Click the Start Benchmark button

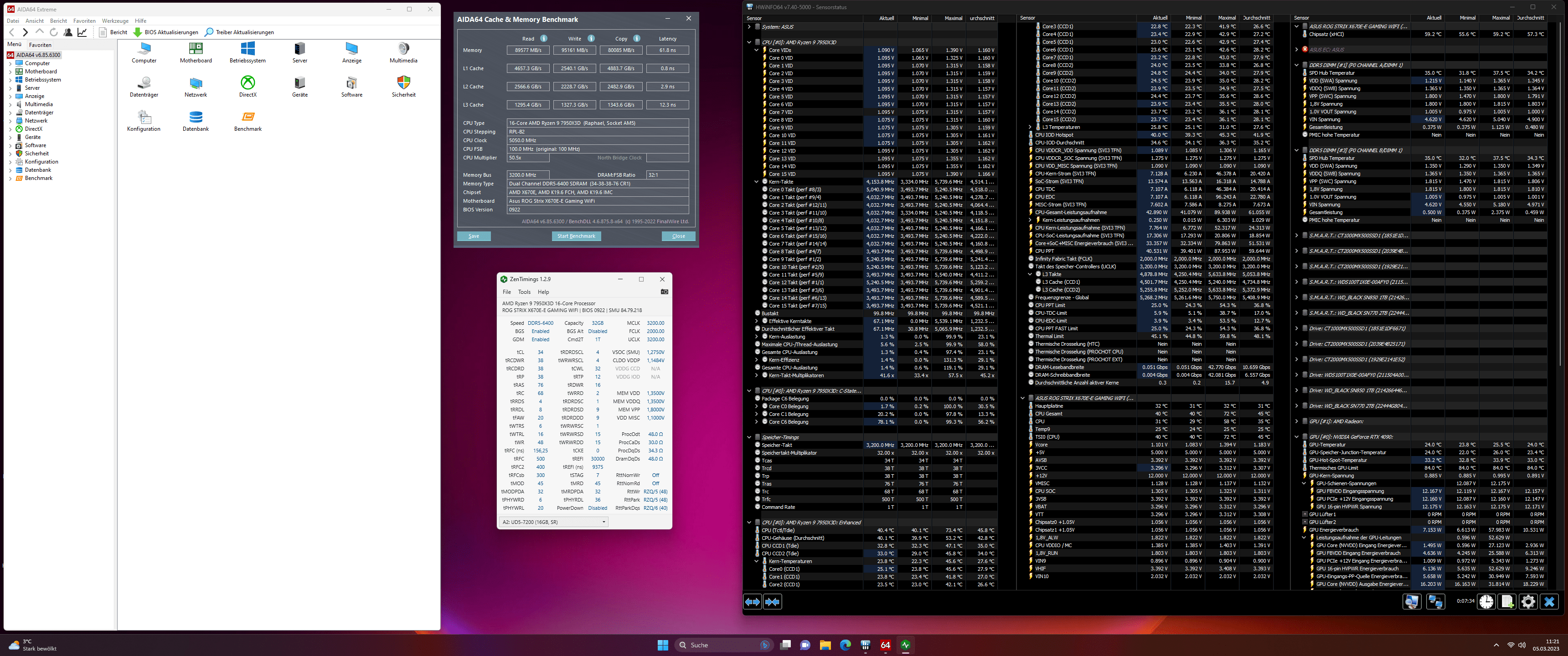point(577,236)
